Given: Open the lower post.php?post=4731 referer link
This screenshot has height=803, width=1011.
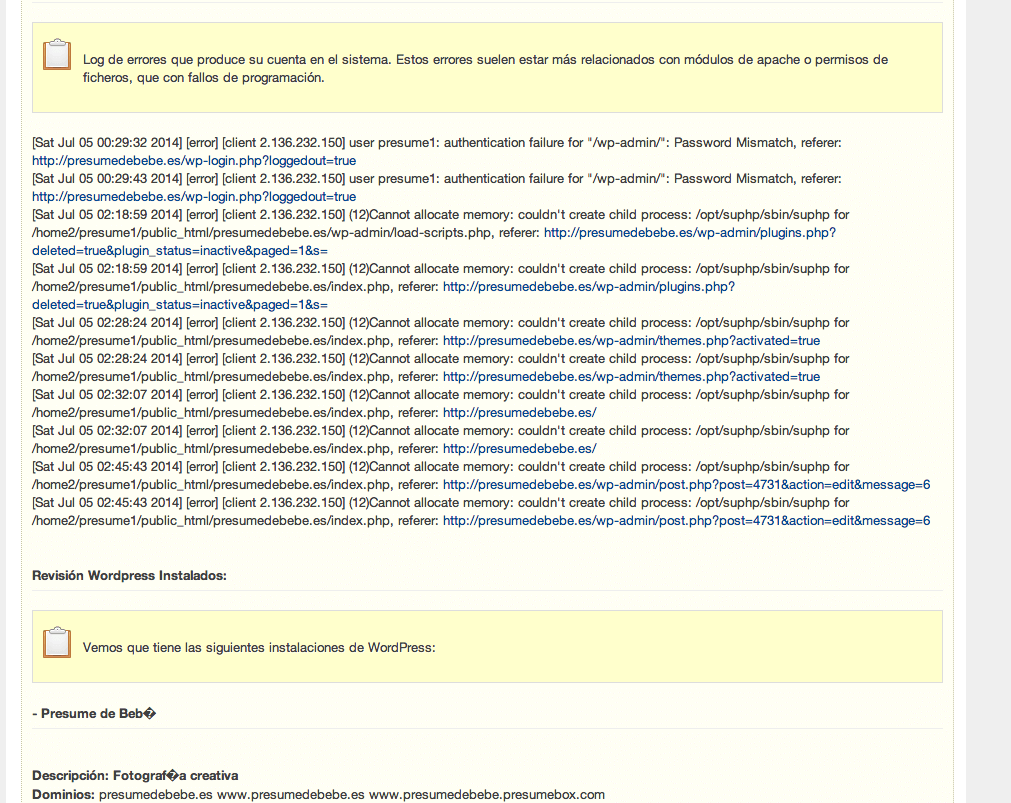Looking at the screenshot, I should coord(687,521).
